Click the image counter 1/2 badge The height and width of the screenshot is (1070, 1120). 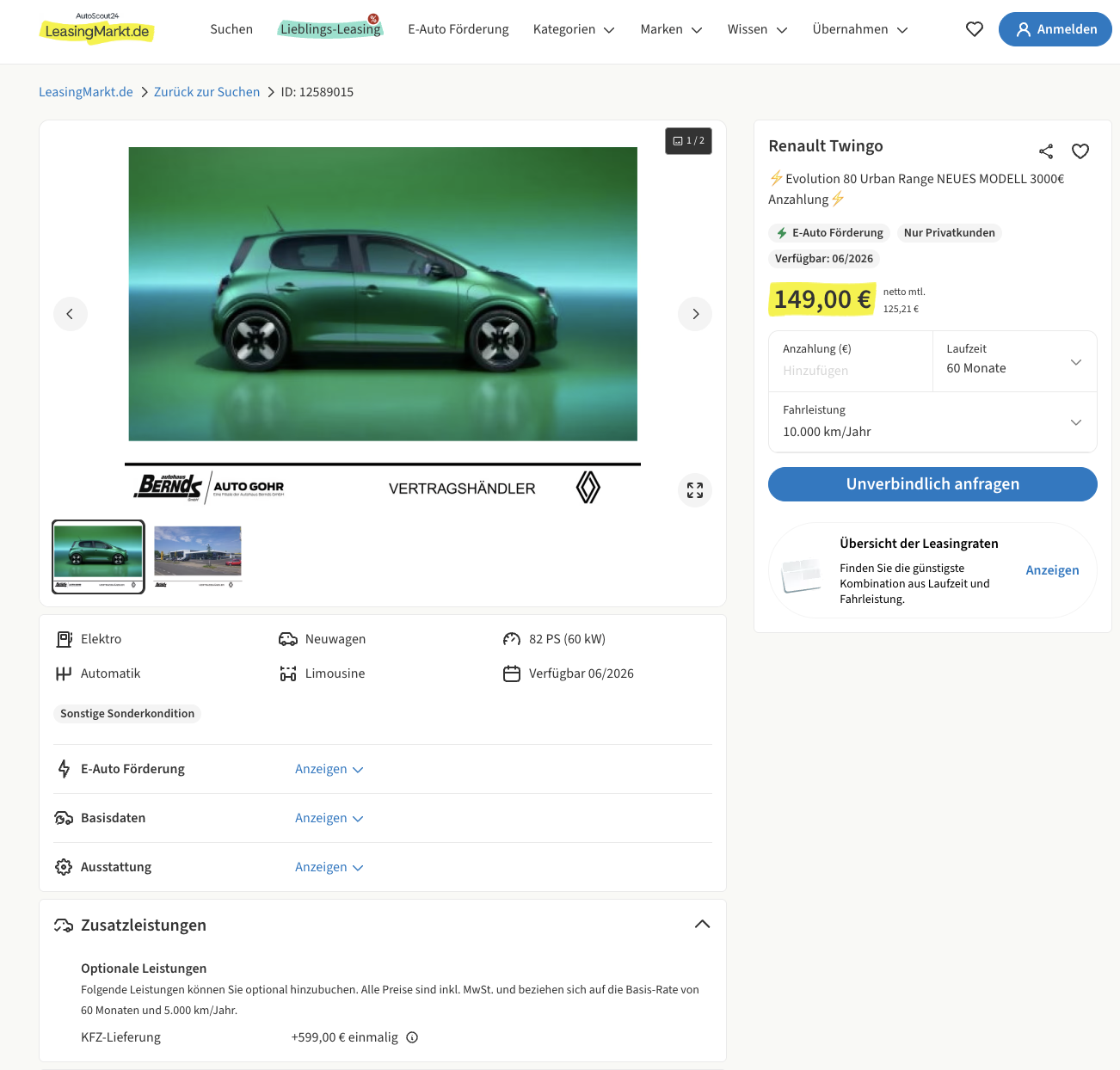pos(688,141)
